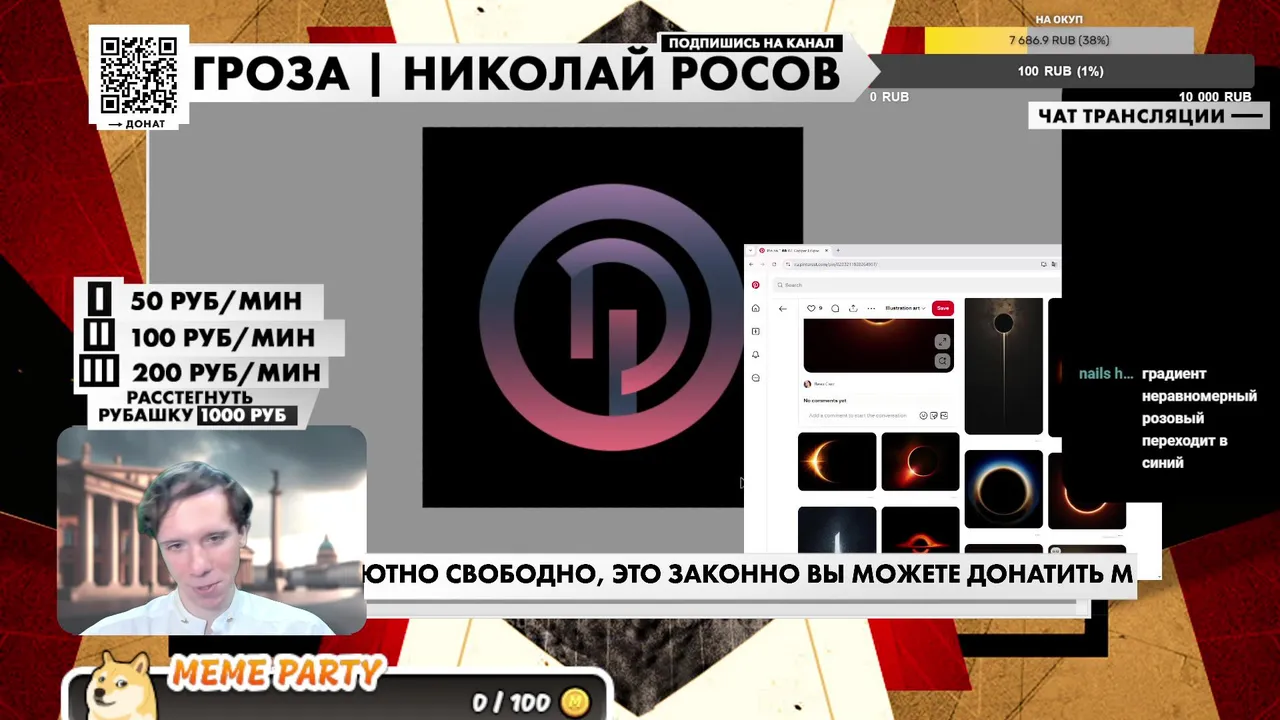Click the red Save button

943,308
